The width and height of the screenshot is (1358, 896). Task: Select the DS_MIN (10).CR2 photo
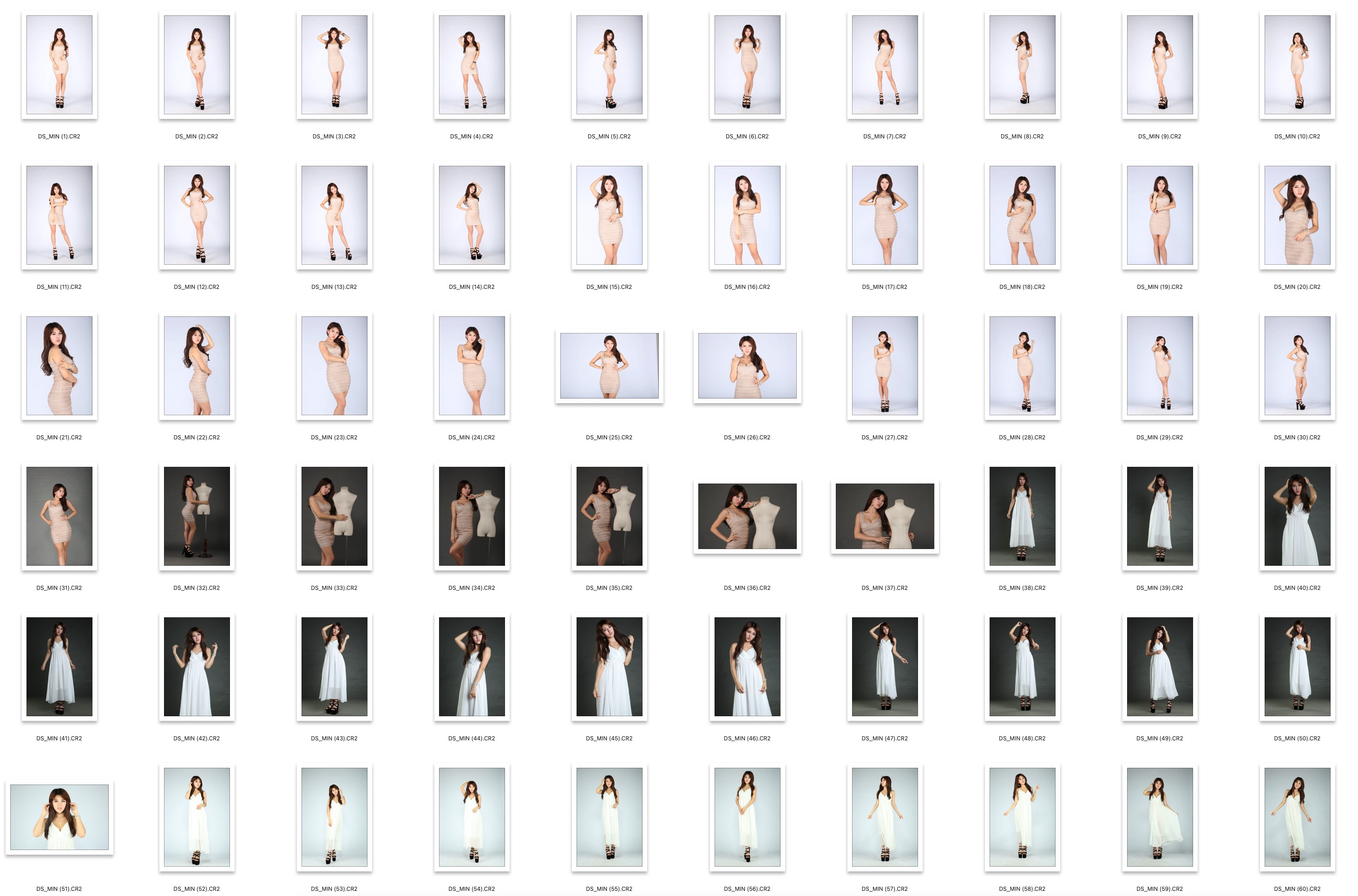[1297, 65]
